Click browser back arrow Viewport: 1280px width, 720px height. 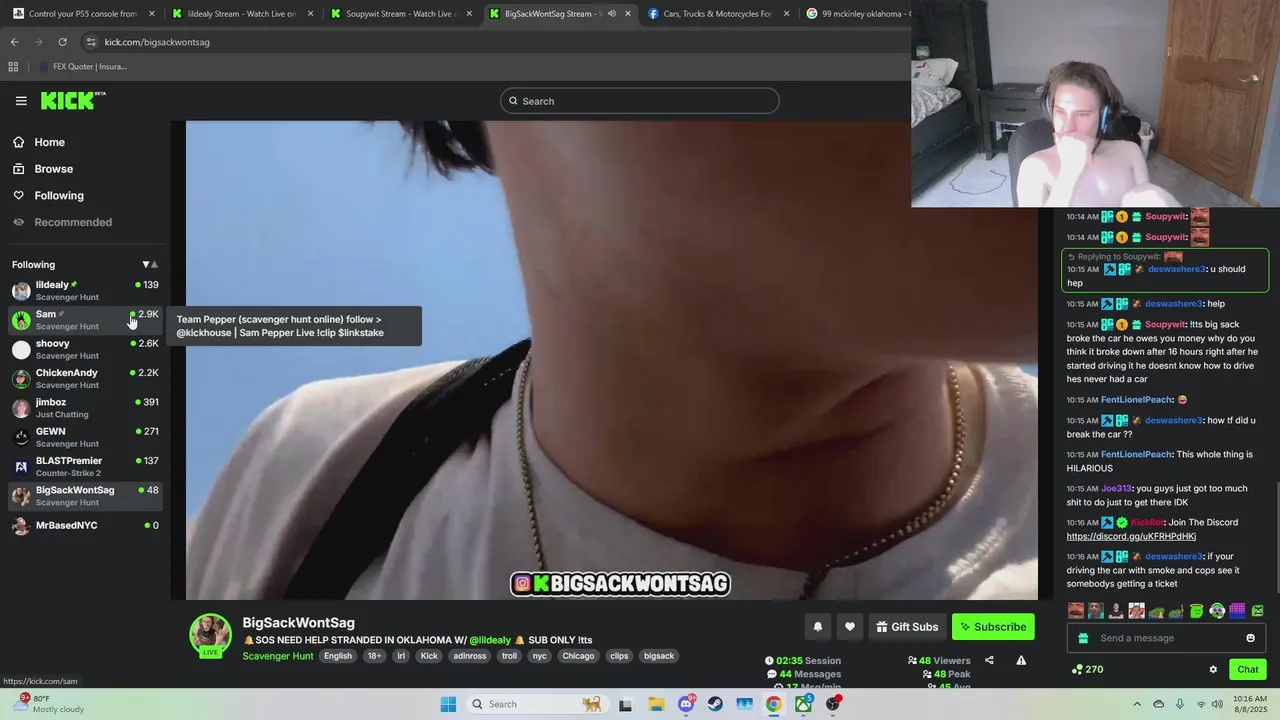coord(14,42)
